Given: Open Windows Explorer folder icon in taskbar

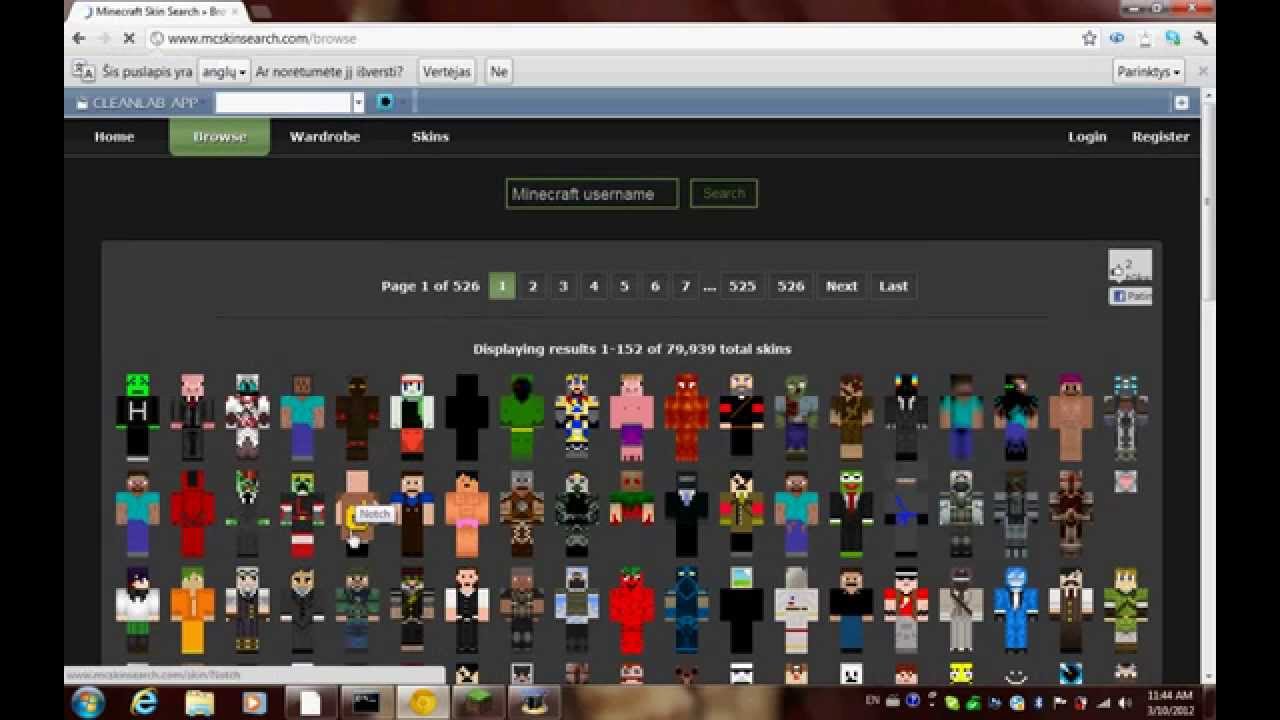Looking at the screenshot, I should pos(200,703).
